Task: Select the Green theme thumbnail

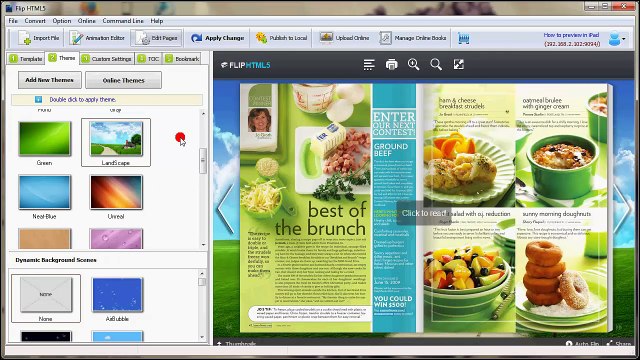Action: point(44,139)
